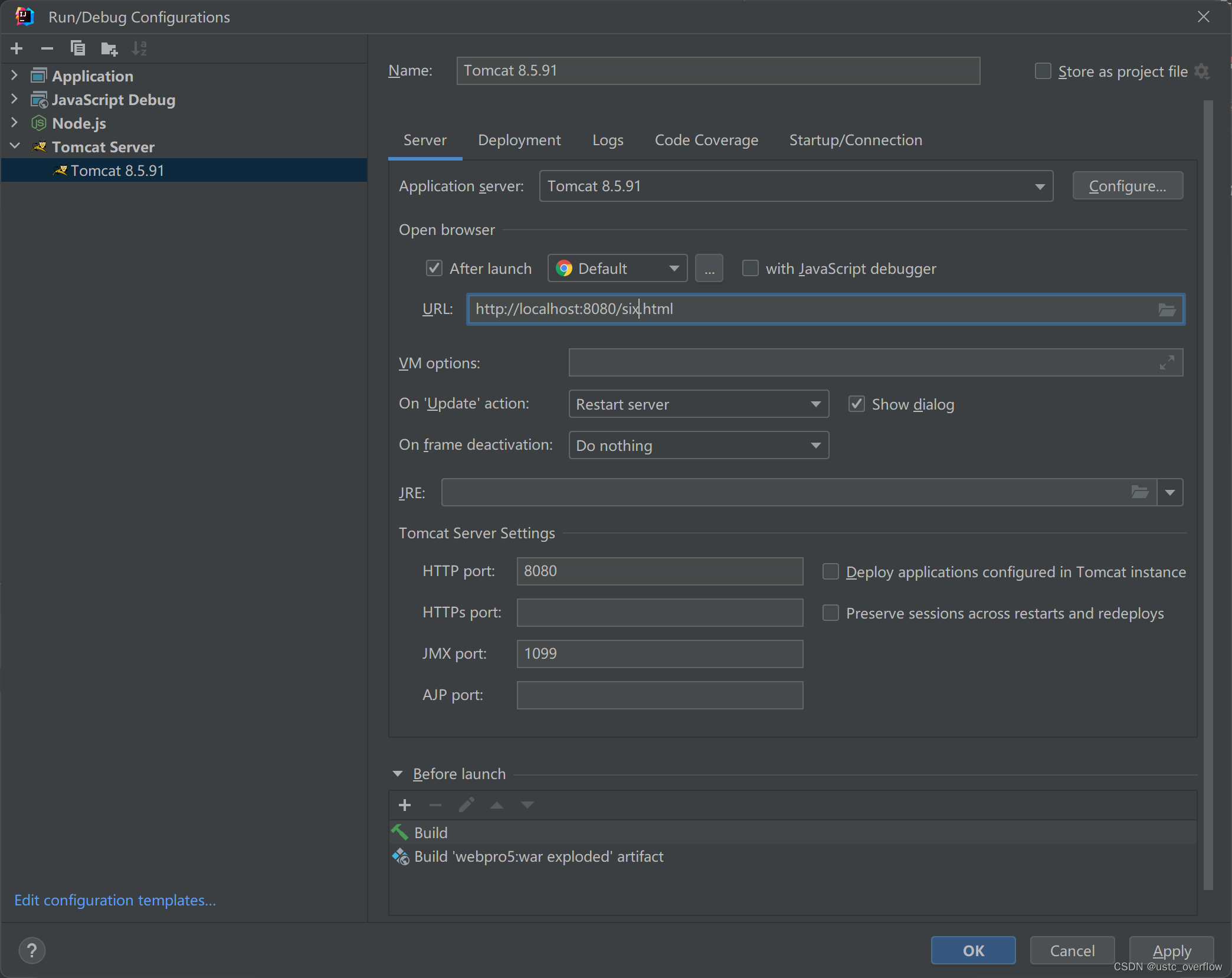Uncheck the After launch checkbox
This screenshot has height=978, width=1232.
click(x=434, y=269)
